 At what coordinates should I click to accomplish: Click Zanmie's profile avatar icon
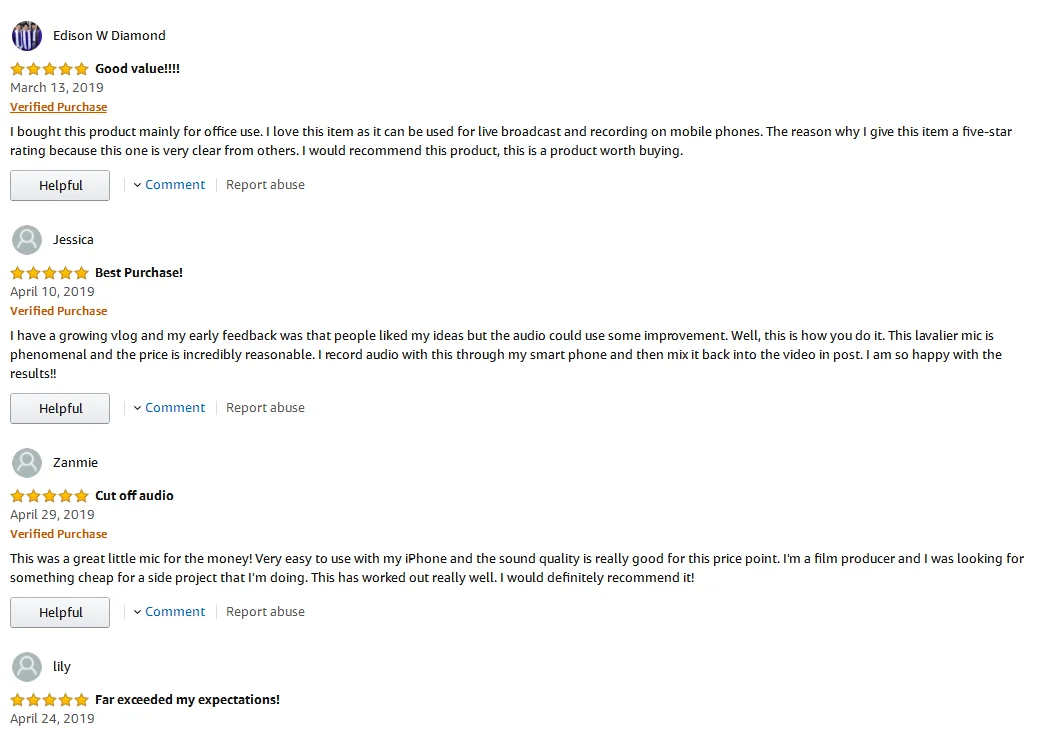click(x=27, y=463)
